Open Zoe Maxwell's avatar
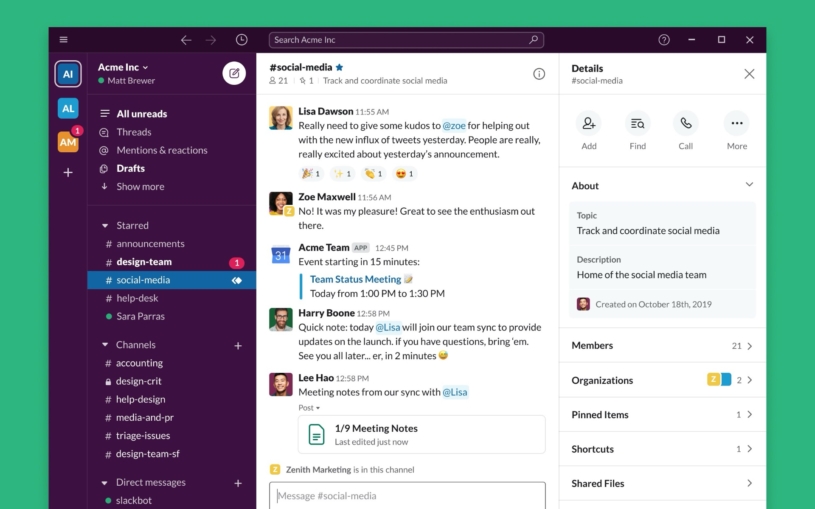 click(x=281, y=203)
